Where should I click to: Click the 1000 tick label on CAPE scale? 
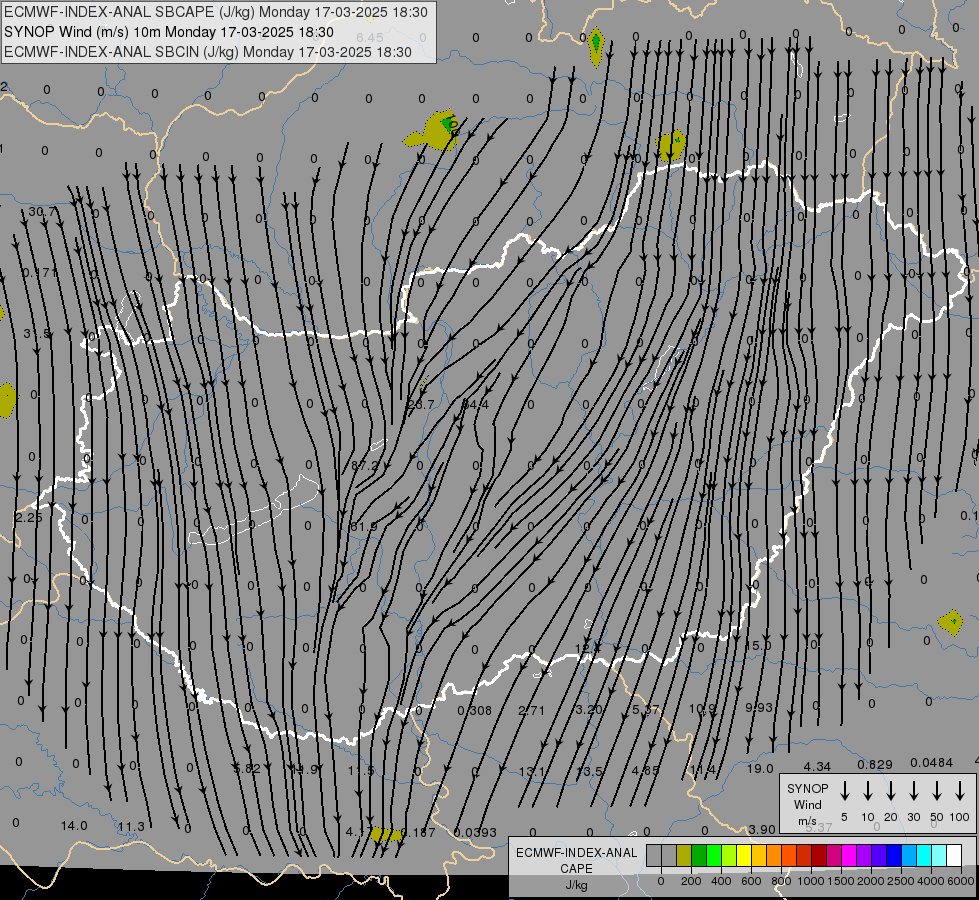tap(810, 881)
